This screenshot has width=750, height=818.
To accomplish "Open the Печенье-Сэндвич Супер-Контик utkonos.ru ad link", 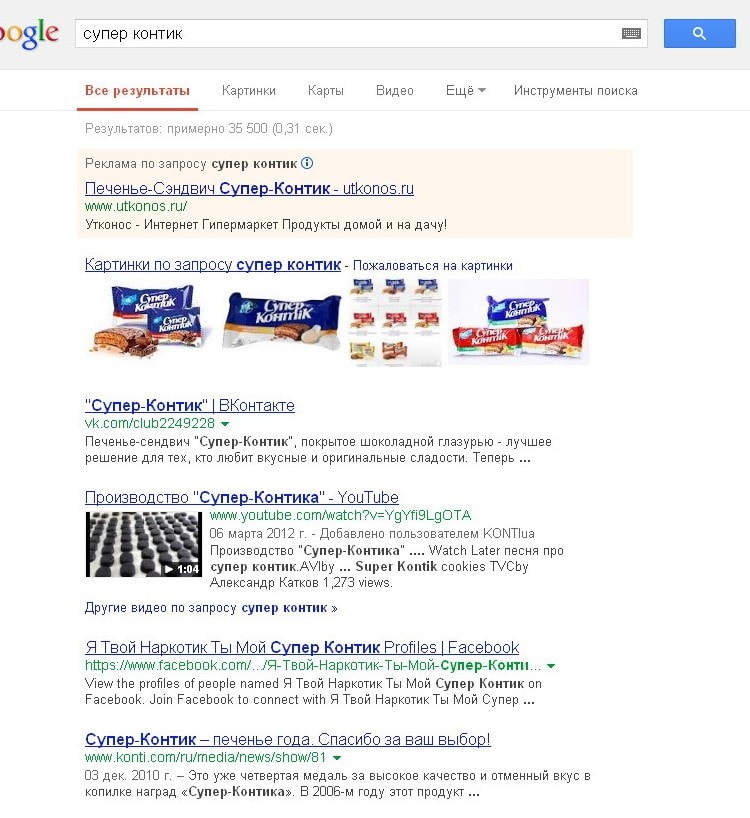I will coord(249,188).
